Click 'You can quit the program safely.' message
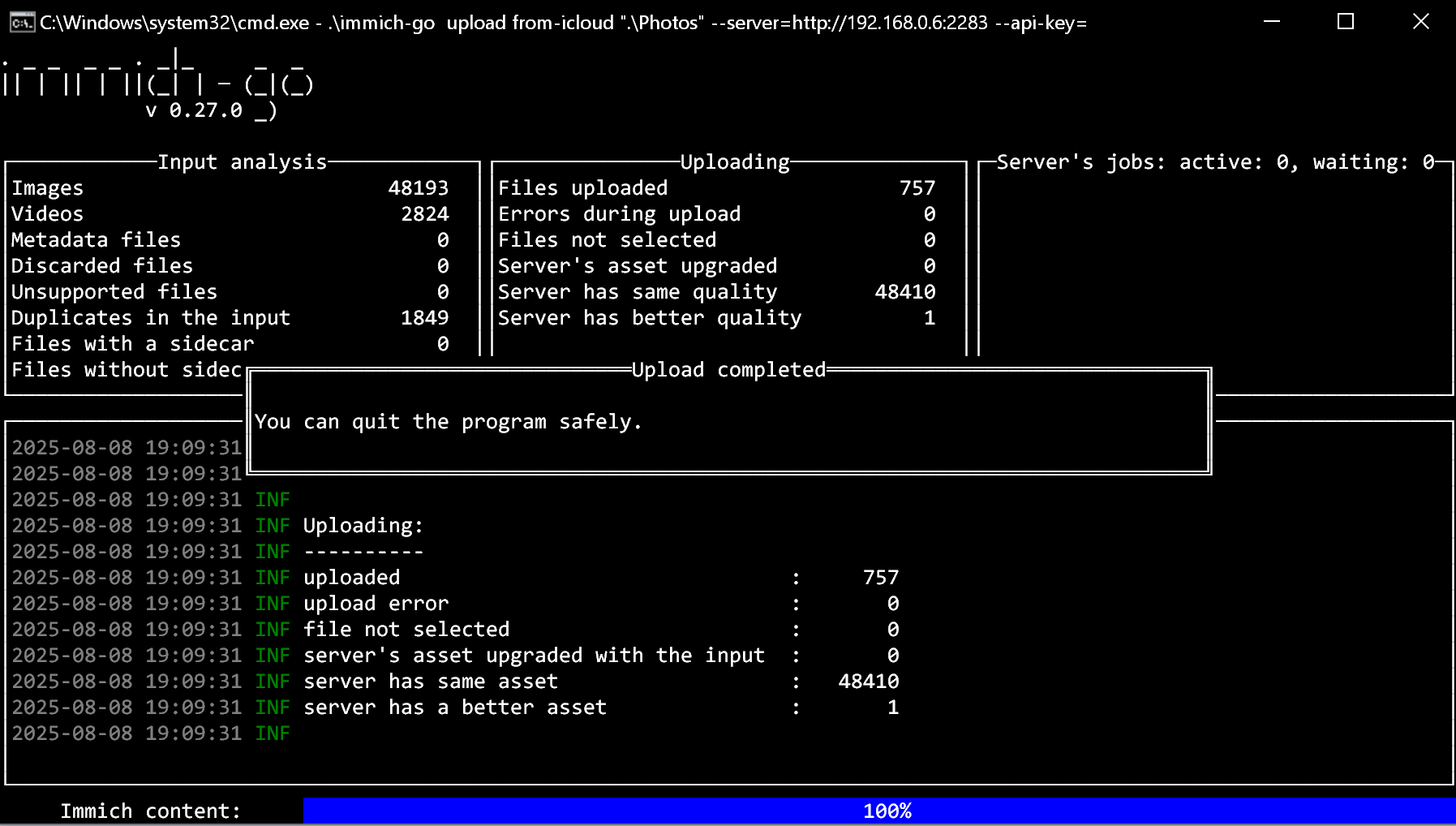This screenshot has height=826, width=1456. click(449, 422)
